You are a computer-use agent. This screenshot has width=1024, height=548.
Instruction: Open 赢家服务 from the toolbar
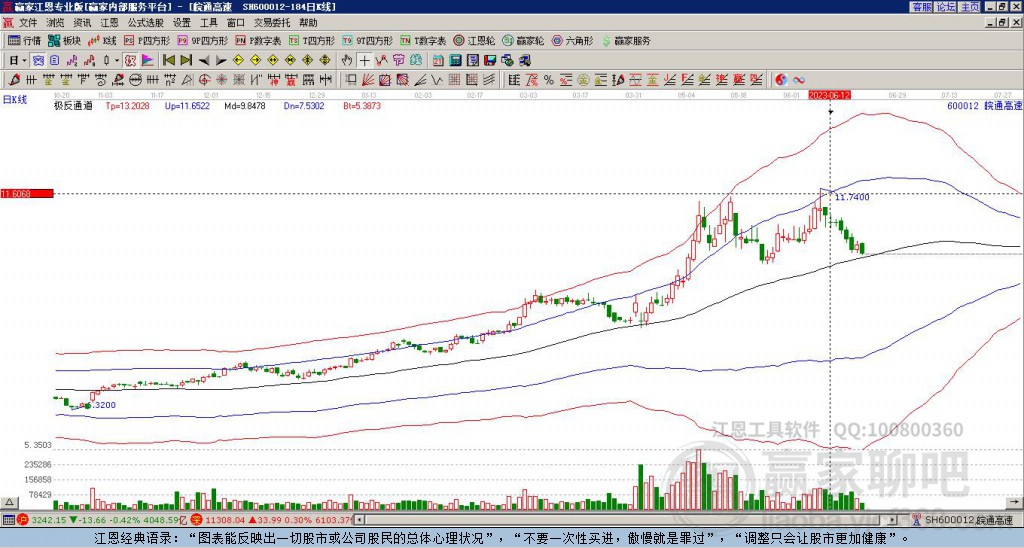click(x=626, y=40)
